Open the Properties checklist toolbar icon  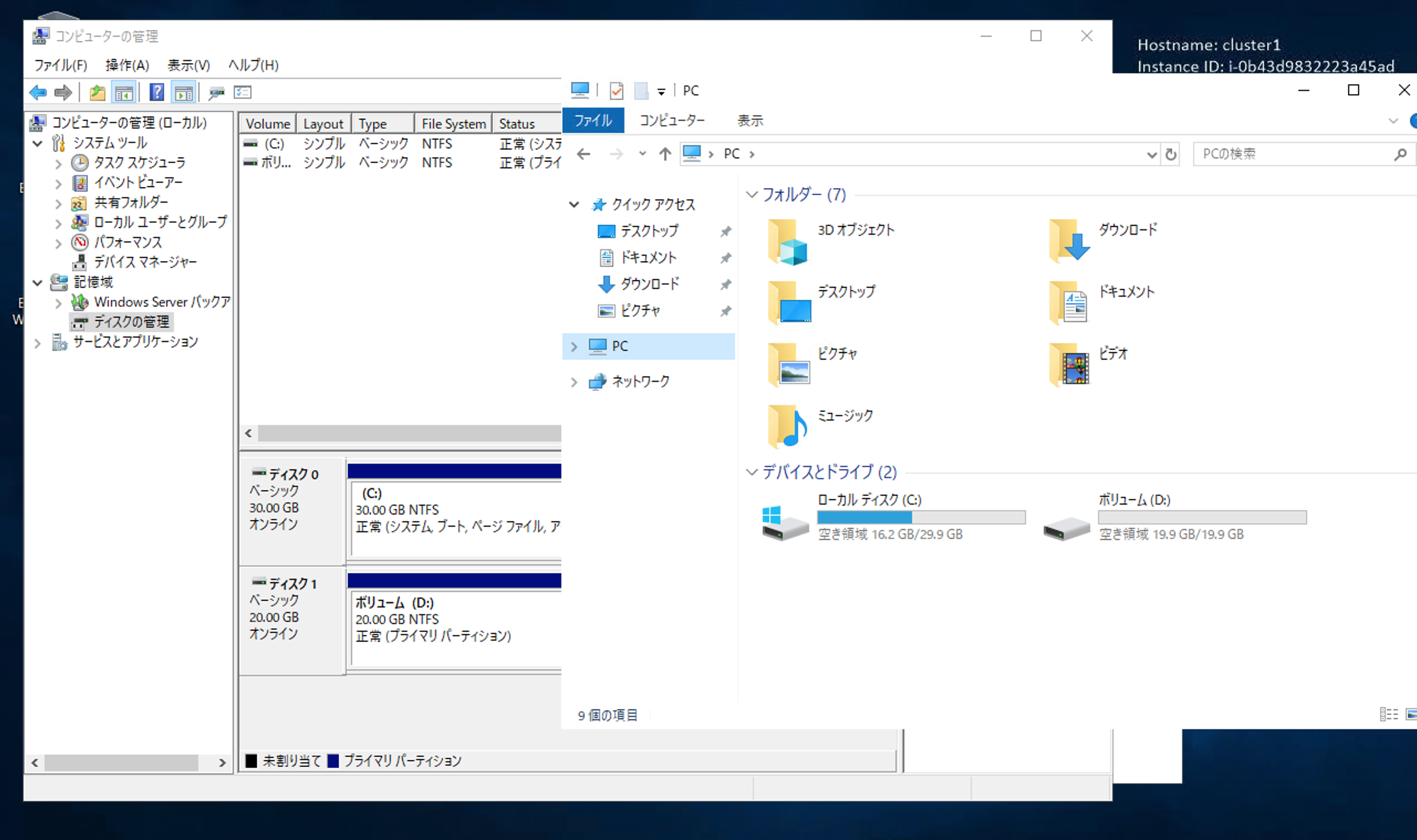[243, 92]
